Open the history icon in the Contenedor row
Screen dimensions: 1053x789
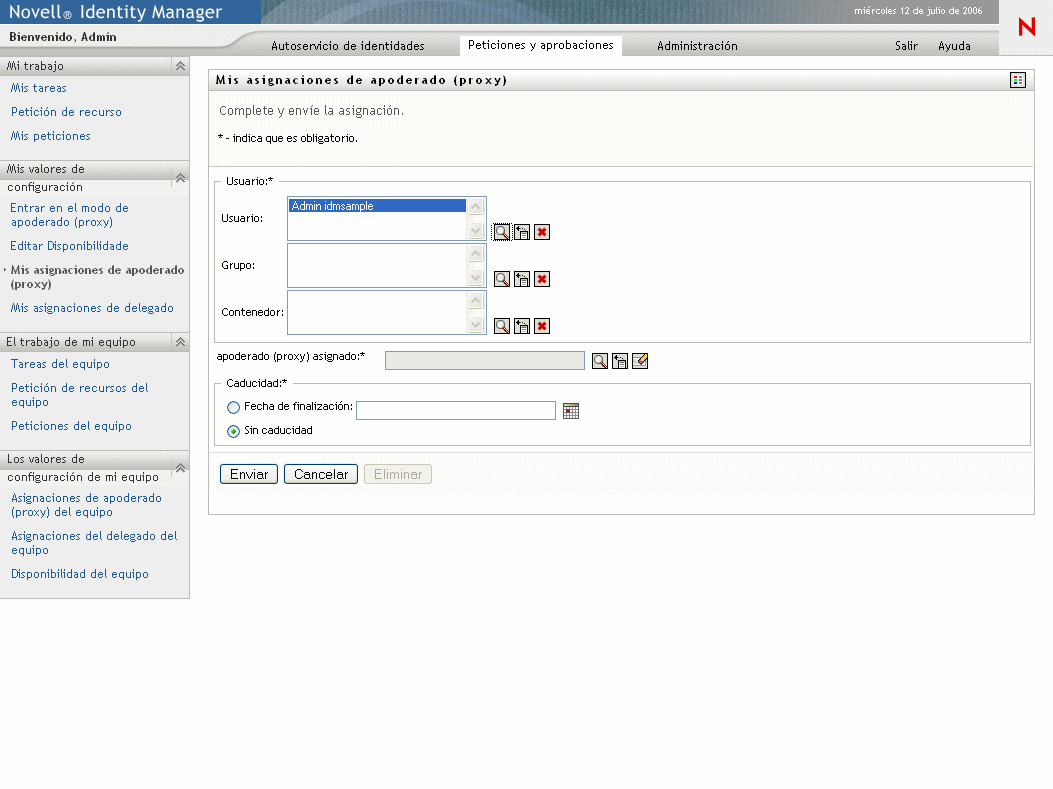click(x=522, y=326)
